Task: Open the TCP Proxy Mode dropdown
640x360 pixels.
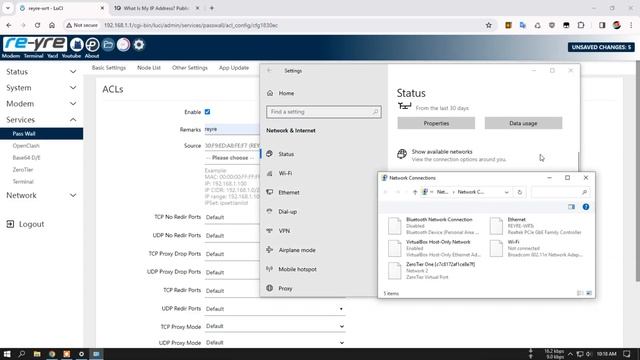Action: pyautogui.click(x=275, y=326)
